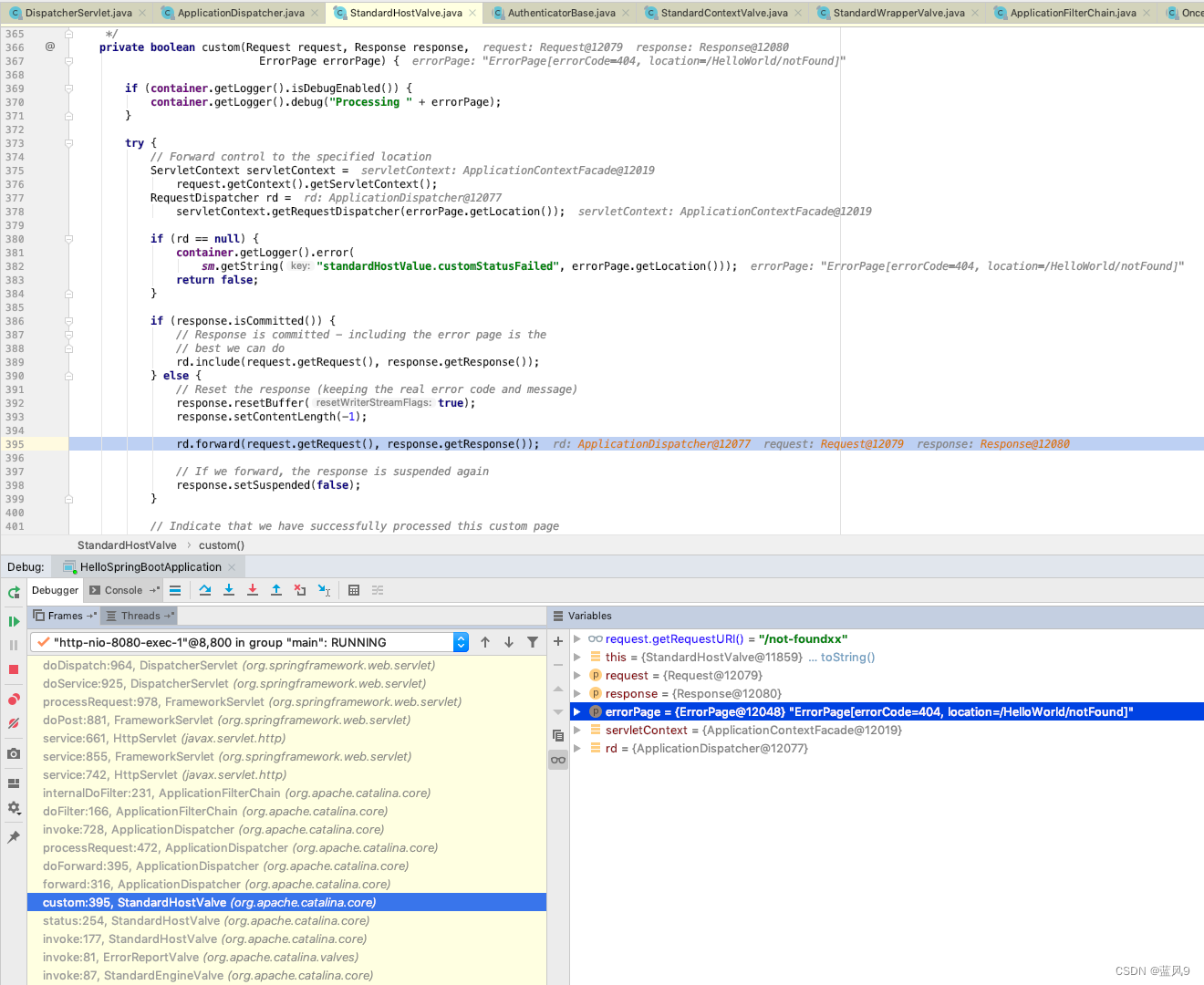
Task: Step Into the method
Action: (229, 590)
